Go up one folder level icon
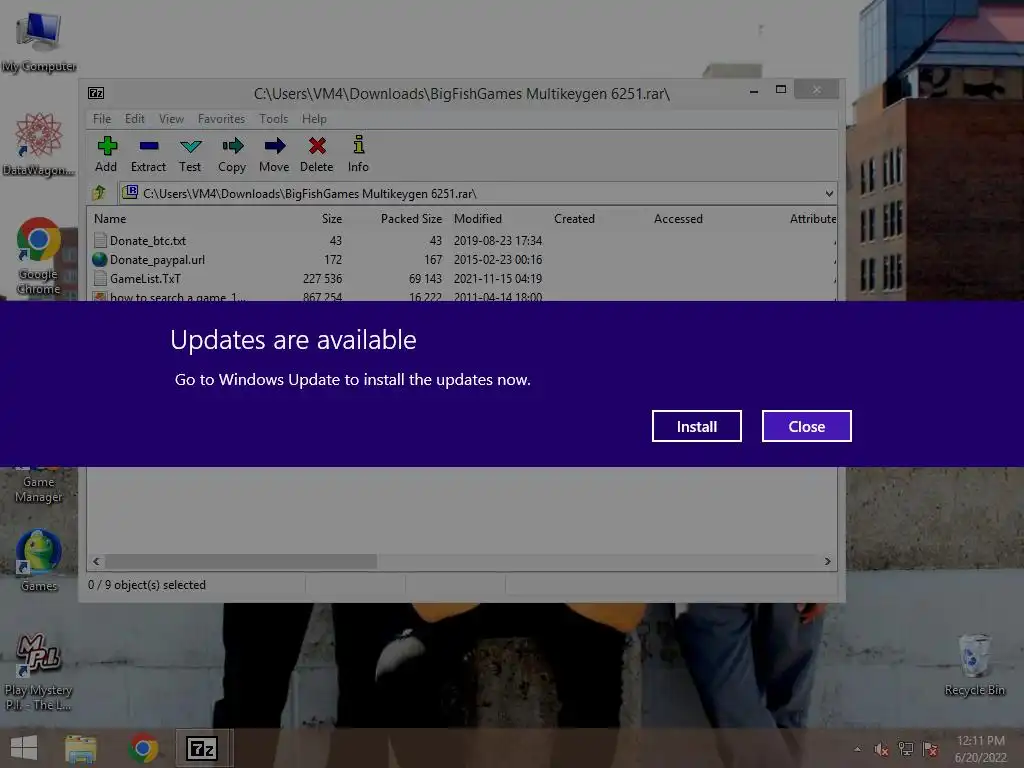The height and width of the screenshot is (768, 1024). tap(99, 193)
